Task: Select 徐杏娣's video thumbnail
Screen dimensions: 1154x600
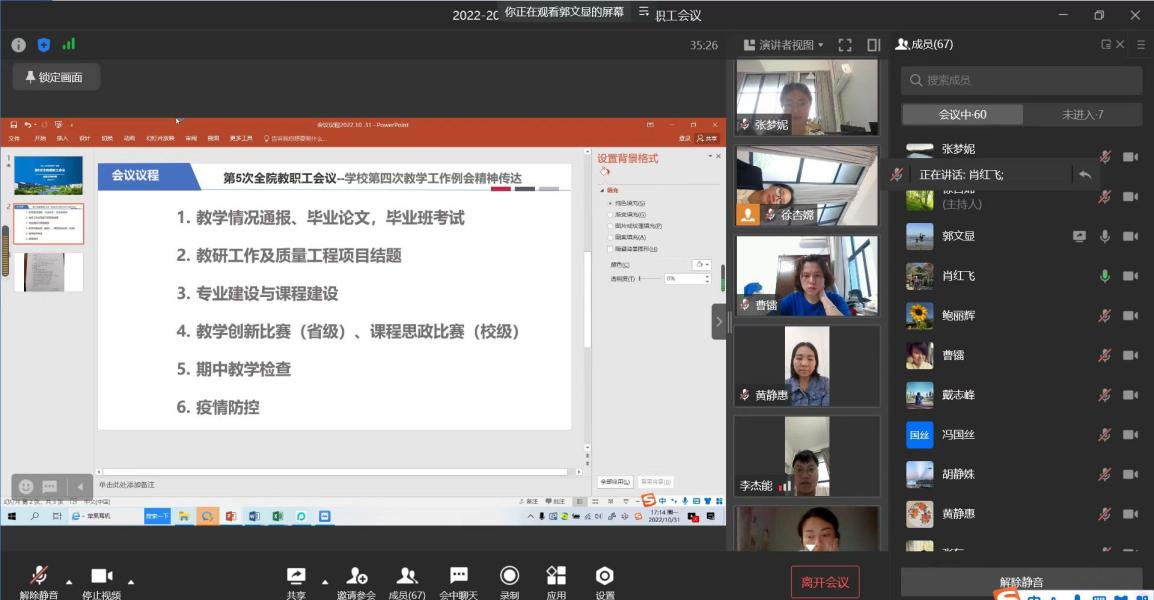Action: 807,186
